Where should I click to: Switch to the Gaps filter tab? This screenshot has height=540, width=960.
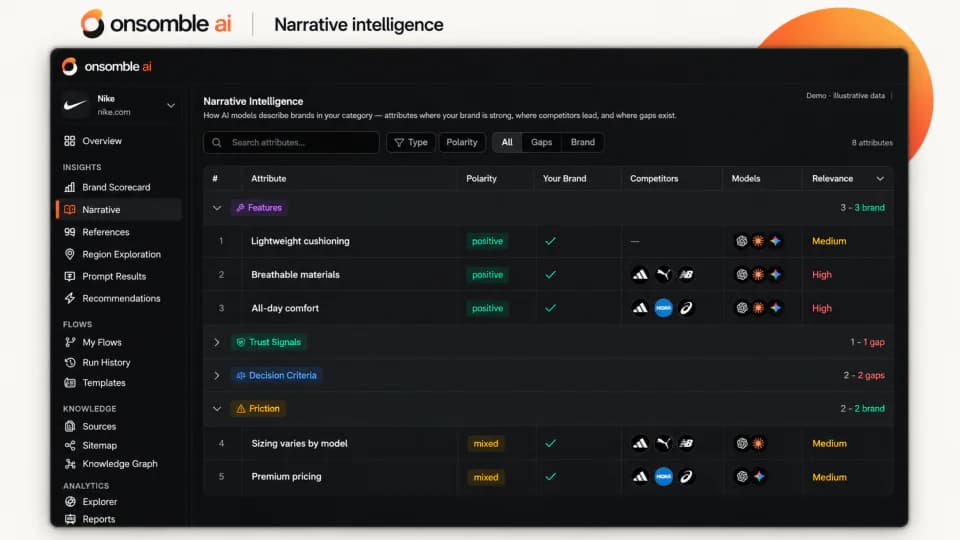point(541,143)
